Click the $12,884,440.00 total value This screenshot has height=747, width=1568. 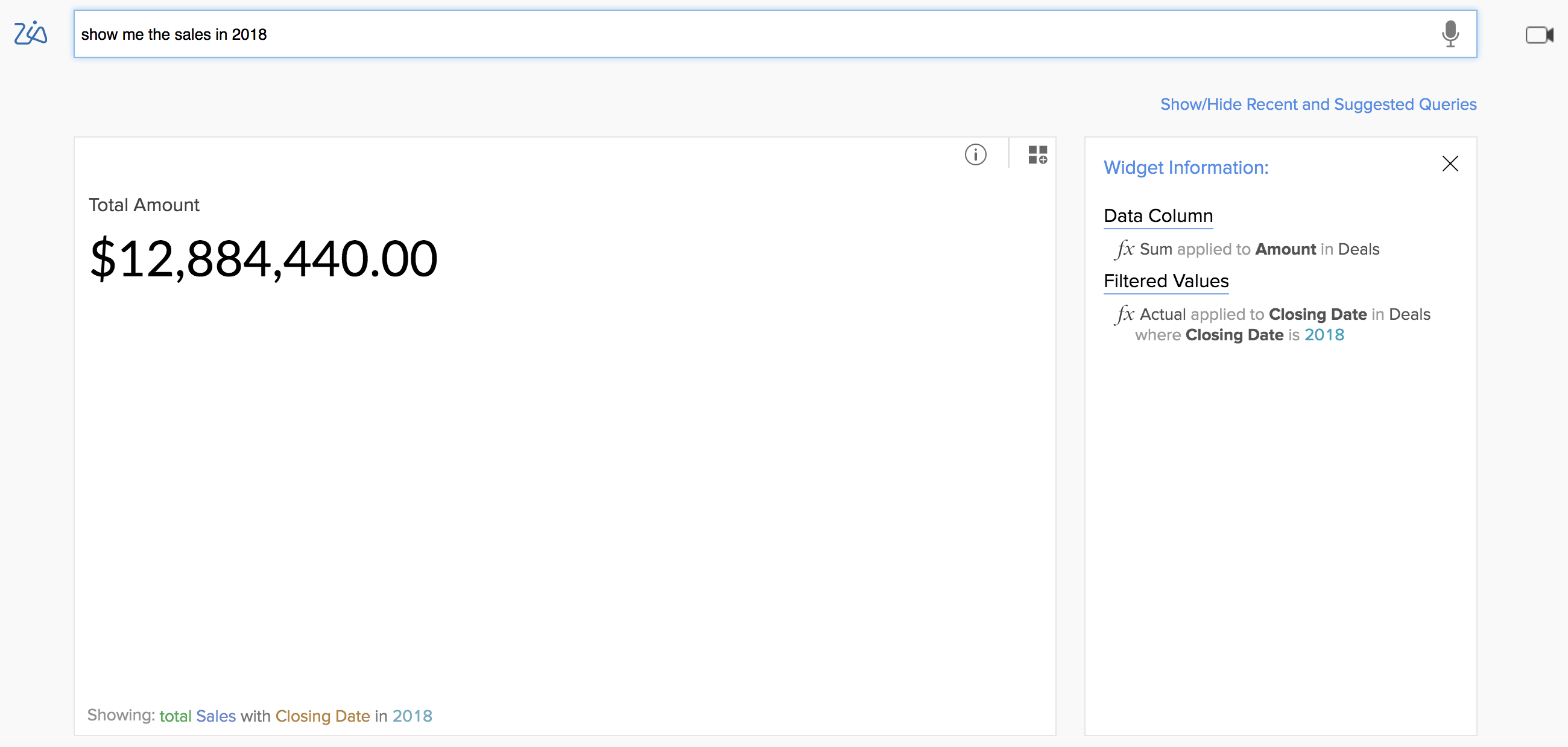pyautogui.click(x=263, y=259)
